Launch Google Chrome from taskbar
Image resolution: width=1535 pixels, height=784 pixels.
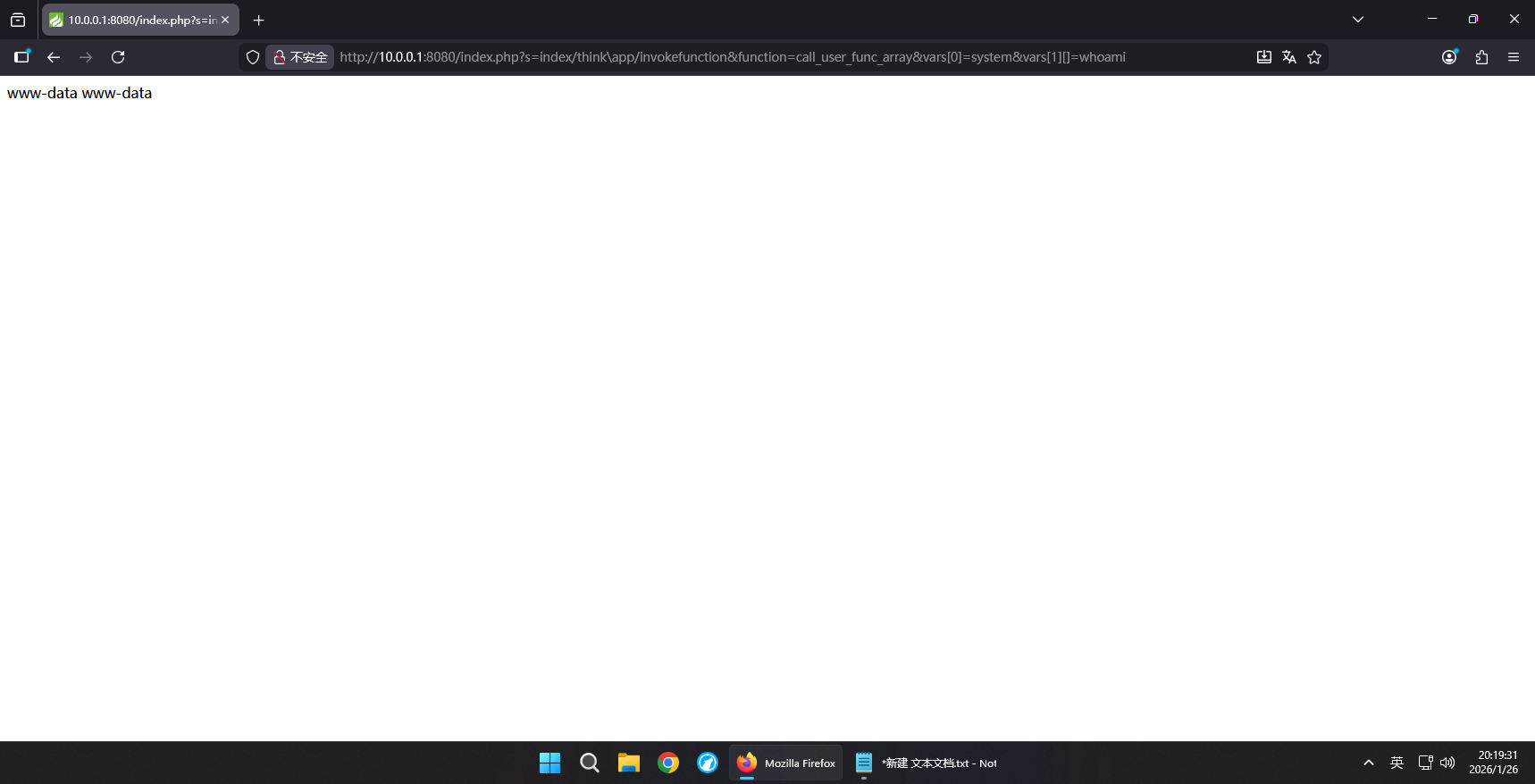click(668, 763)
